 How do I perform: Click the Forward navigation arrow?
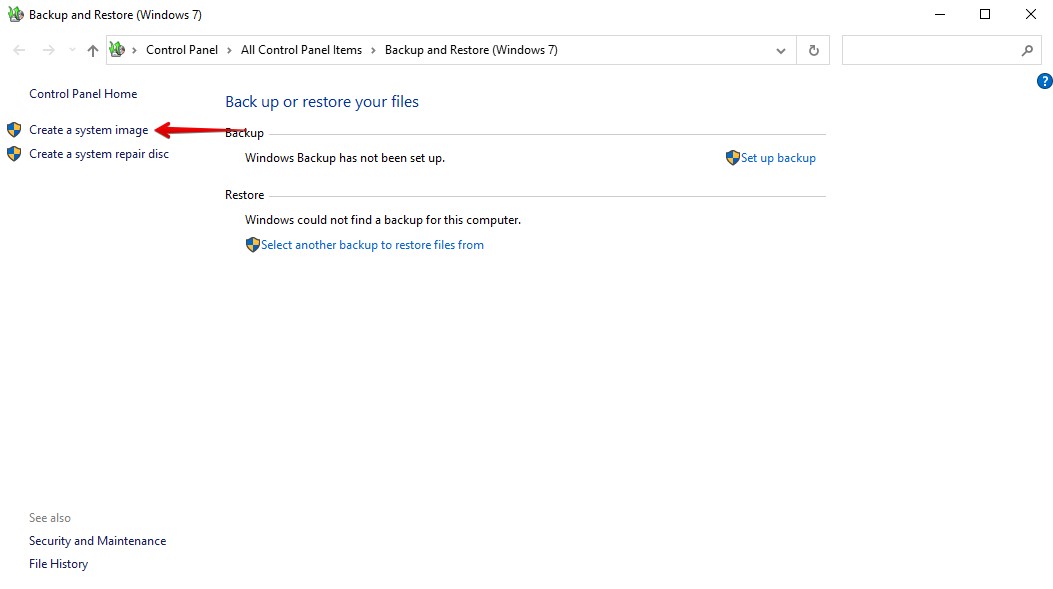(48, 50)
